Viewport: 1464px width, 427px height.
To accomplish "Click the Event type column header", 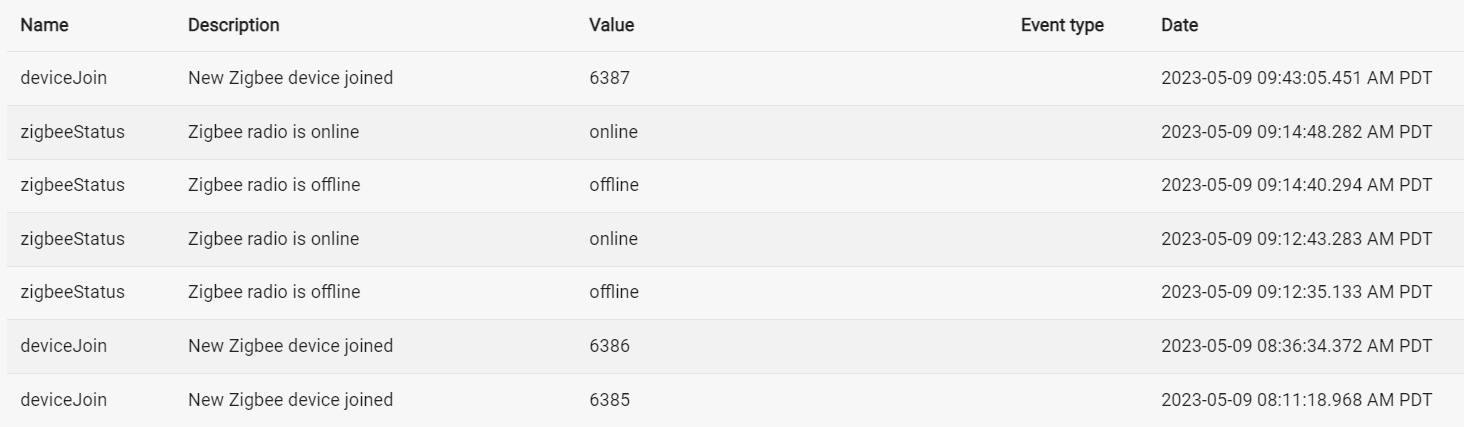I will coord(1062,25).
